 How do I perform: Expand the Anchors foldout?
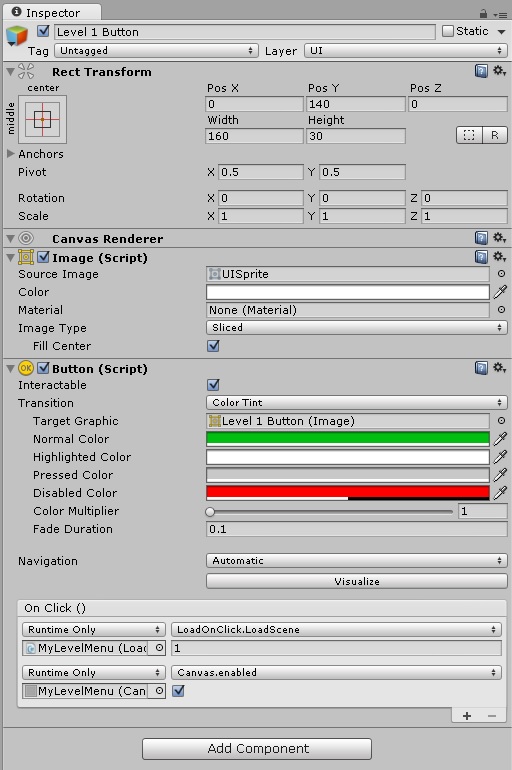click(x=10, y=154)
